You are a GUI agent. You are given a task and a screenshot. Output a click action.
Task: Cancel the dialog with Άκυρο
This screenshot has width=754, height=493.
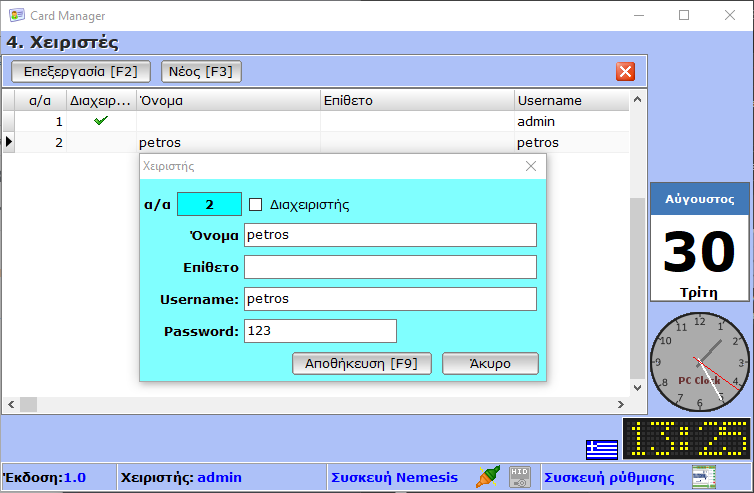point(490,363)
